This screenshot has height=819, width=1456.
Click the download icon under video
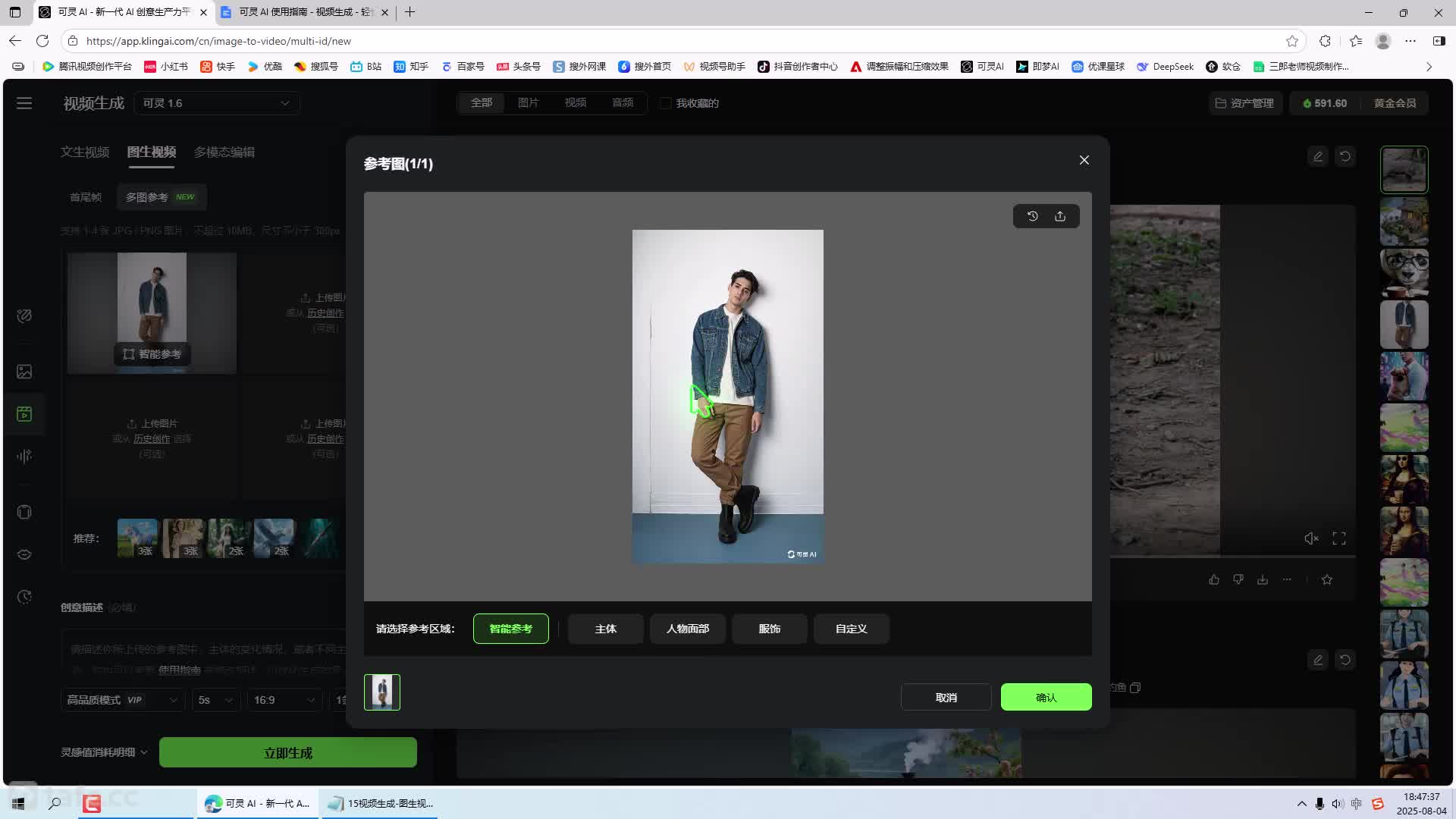click(x=1263, y=579)
